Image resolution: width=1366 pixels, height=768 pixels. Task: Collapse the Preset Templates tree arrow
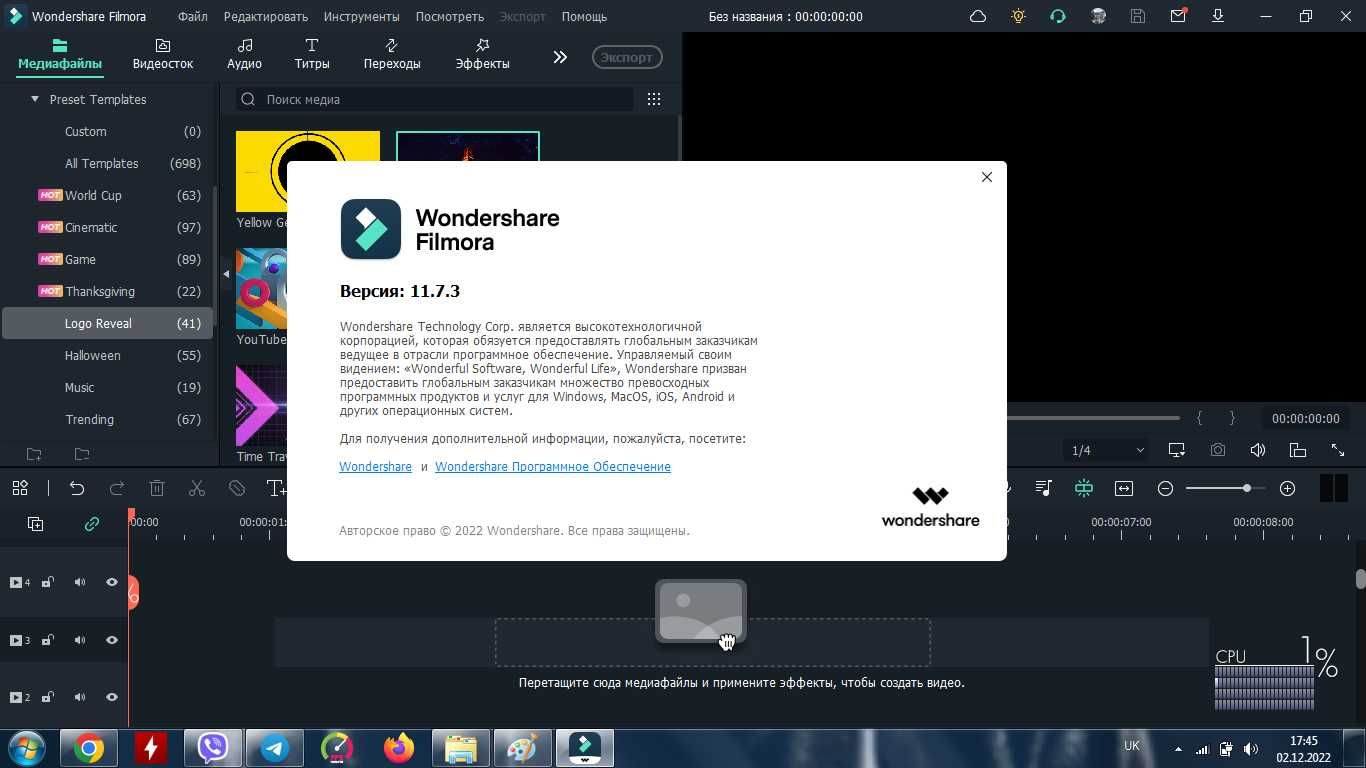[x=35, y=99]
